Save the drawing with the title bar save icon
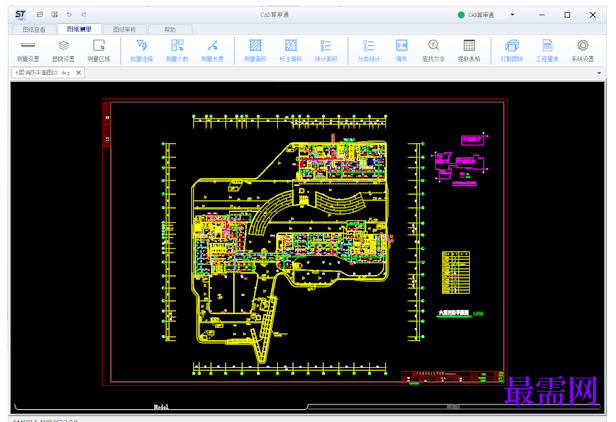The image size is (616, 422). coord(55,15)
